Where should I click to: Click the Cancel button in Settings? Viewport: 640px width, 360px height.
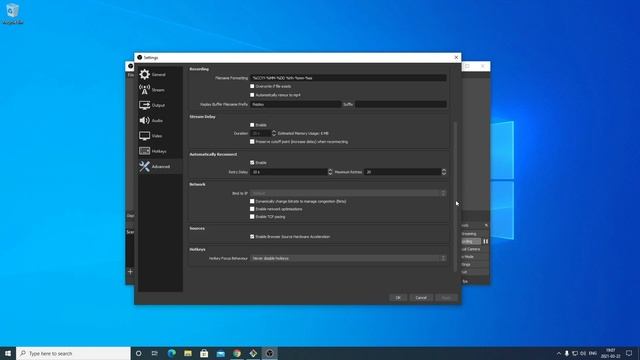click(421, 298)
